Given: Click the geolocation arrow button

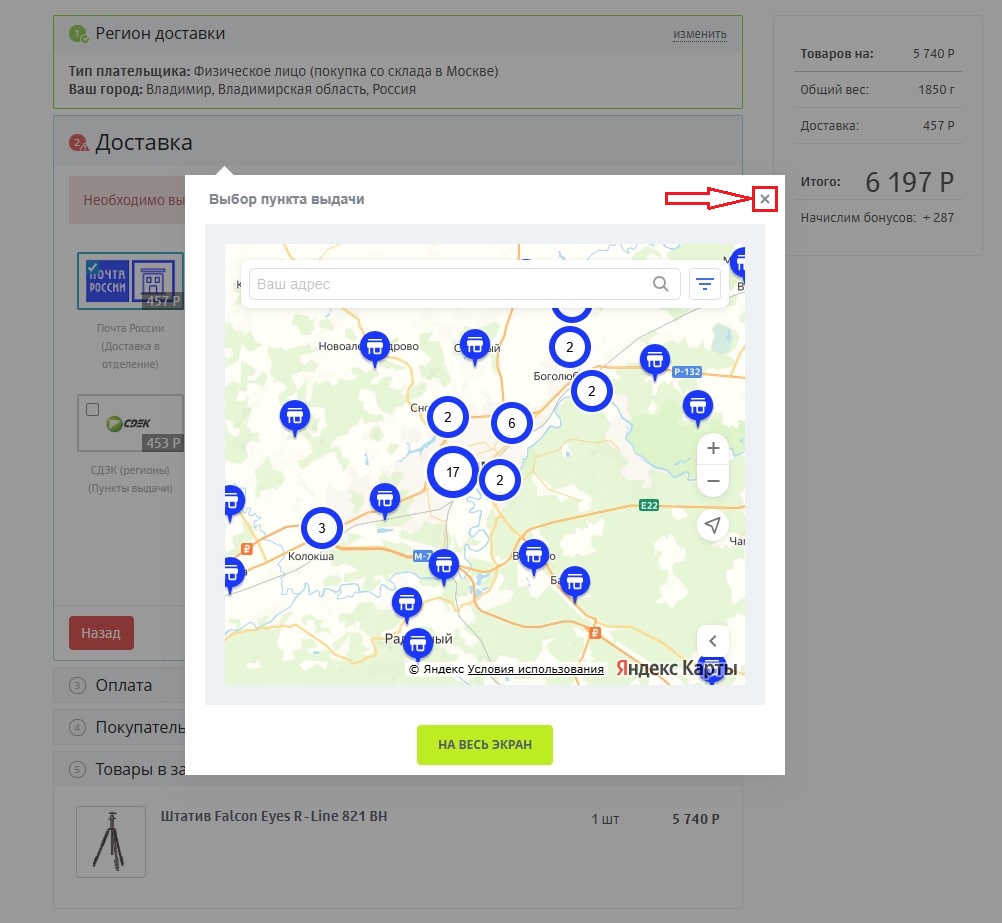Looking at the screenshot, I should pyautogui.click(x=713, y=526).
